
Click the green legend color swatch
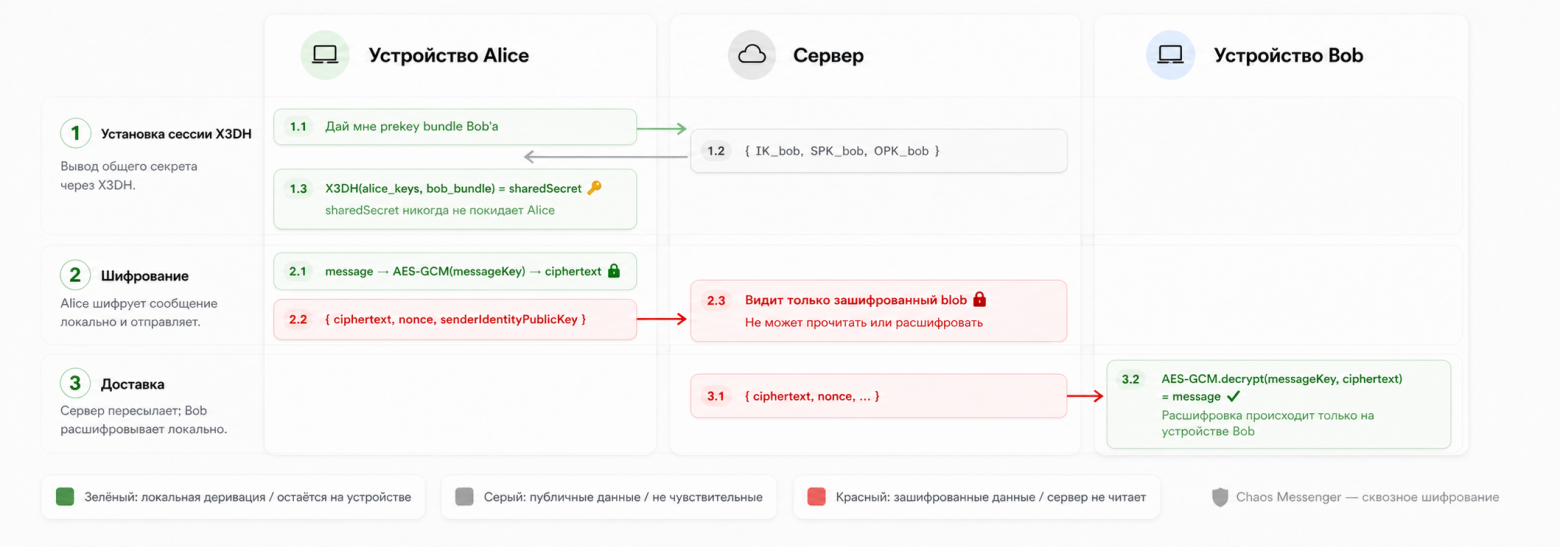click(65, 497)
